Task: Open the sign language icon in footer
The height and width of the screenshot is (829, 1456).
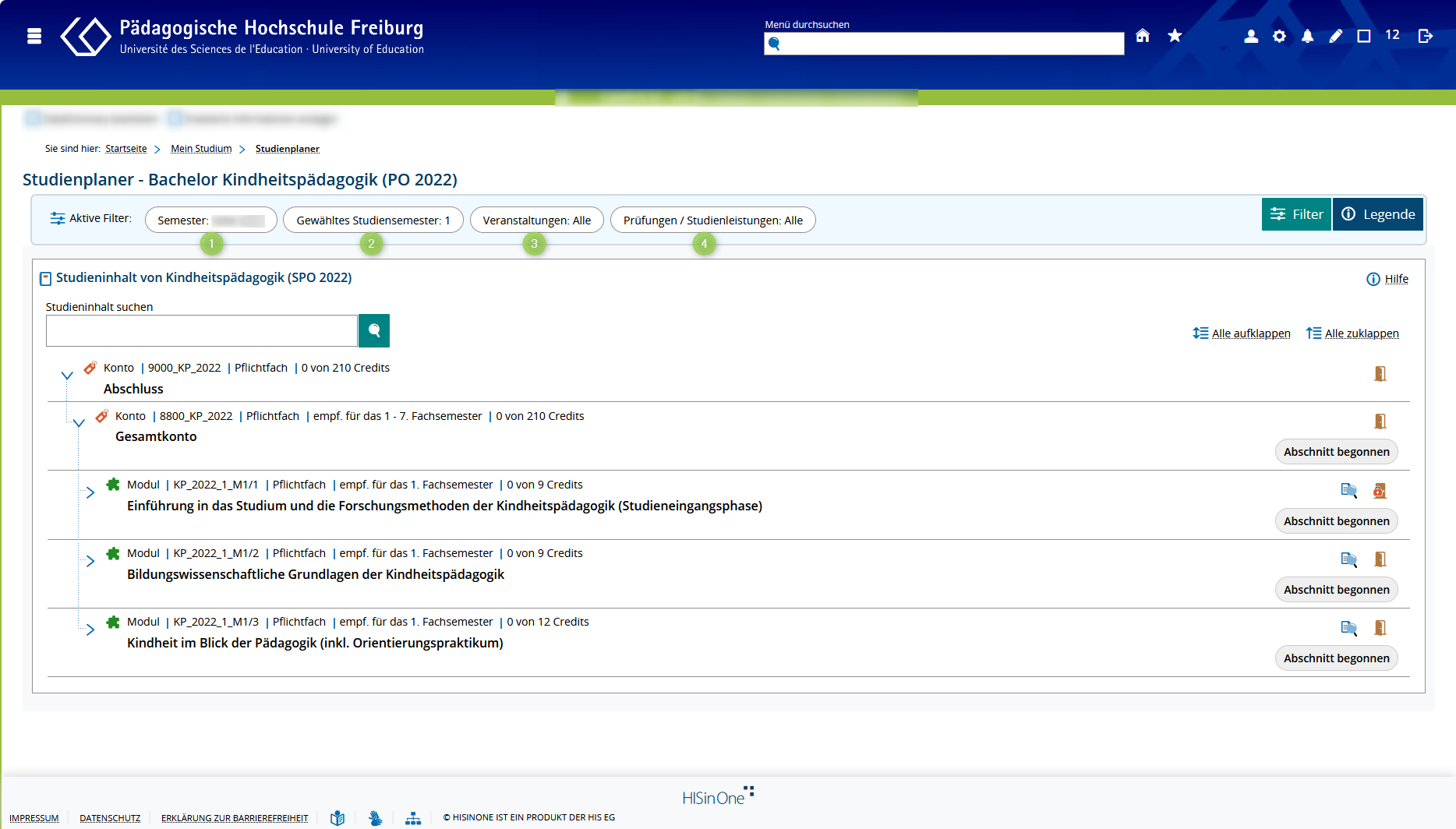Action: [x=376, y=818]
